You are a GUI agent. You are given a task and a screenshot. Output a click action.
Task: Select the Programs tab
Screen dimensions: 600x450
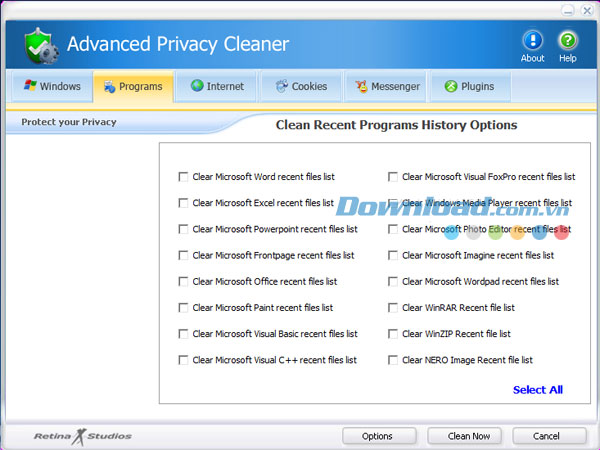(133, 86)
